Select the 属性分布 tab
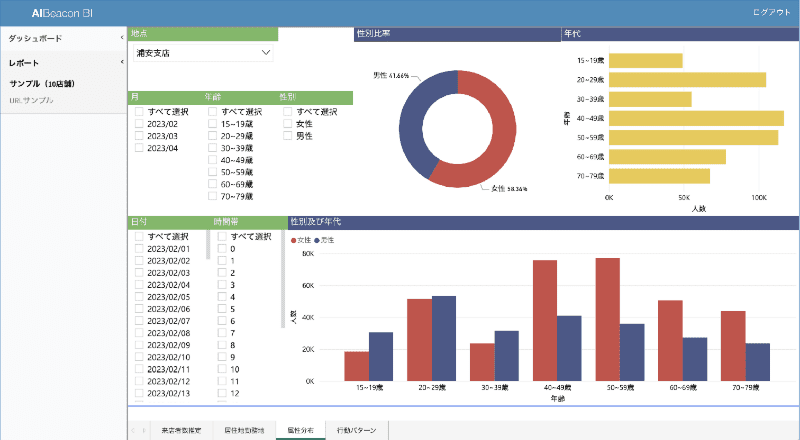The width and height of the screenshot is (800, 440). tap(300, 430)
